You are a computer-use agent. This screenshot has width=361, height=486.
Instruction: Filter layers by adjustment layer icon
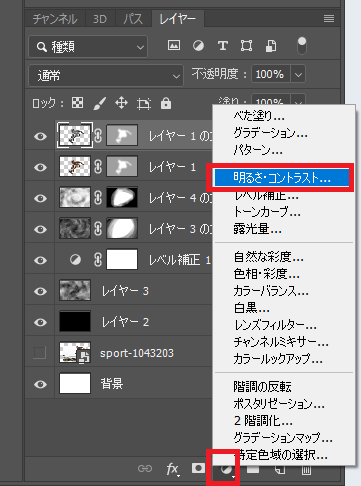198,45
